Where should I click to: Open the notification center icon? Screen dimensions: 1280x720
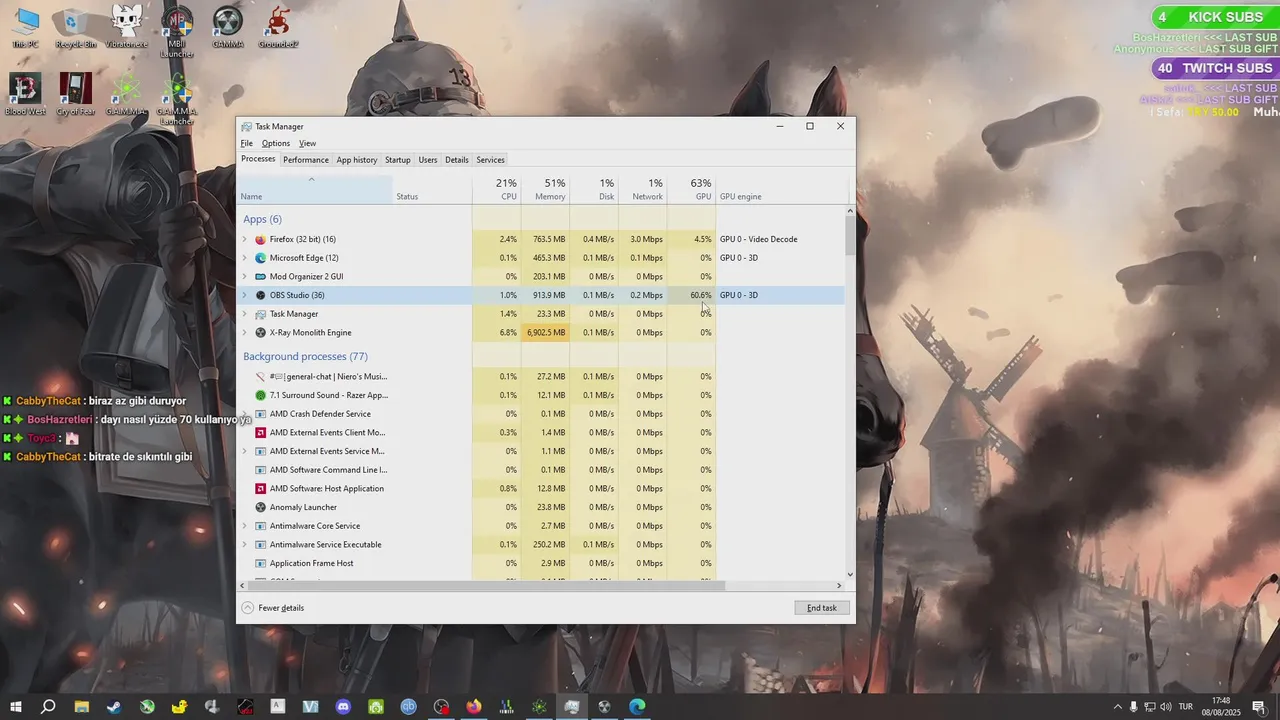pos(1259,707)
